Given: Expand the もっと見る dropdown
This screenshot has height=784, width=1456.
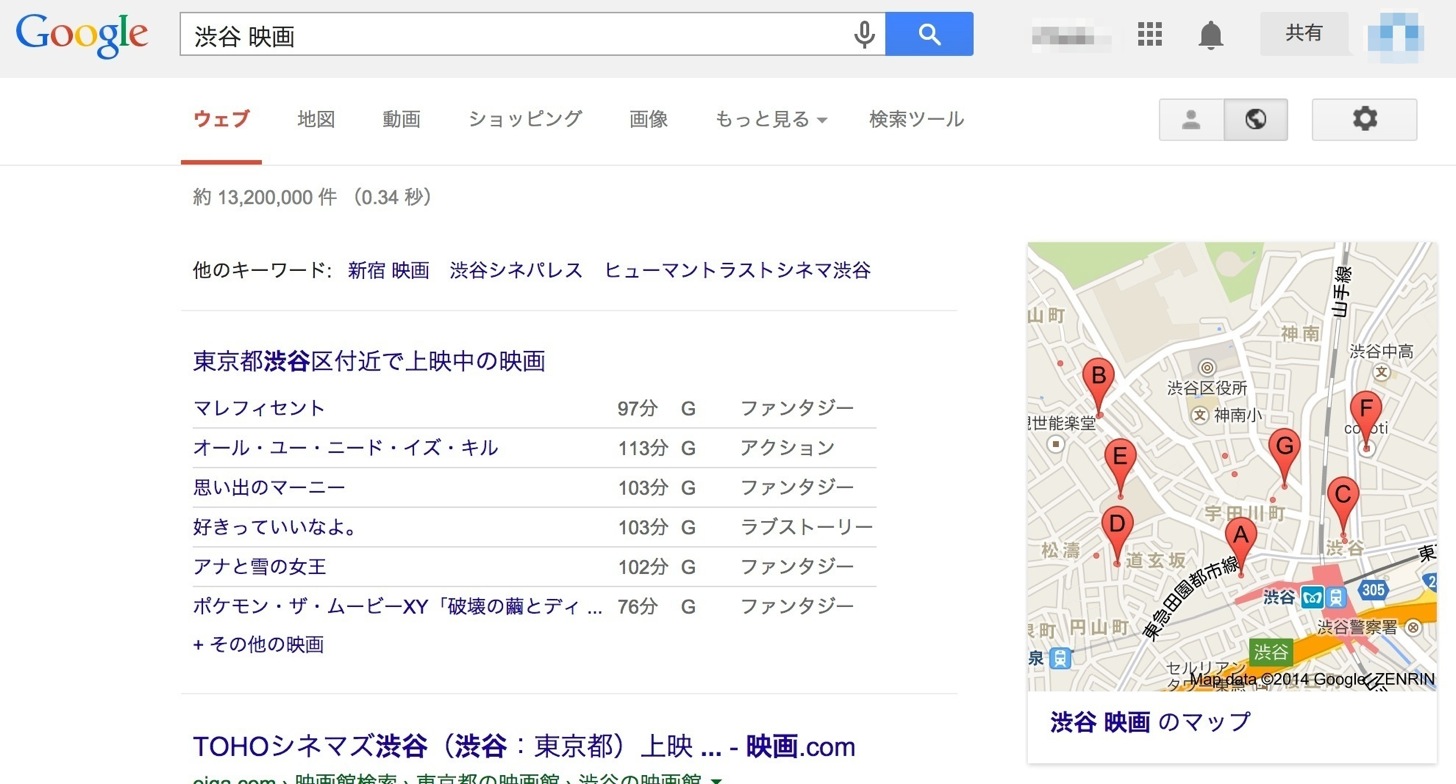Looking at the screenshot, I should point(771,119).
